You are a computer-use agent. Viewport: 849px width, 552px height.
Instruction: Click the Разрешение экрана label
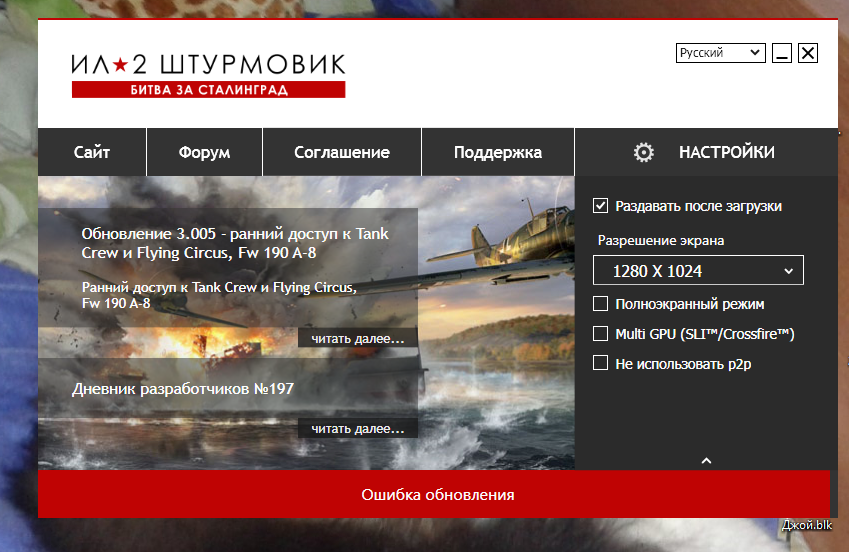[x=661, y=241]
